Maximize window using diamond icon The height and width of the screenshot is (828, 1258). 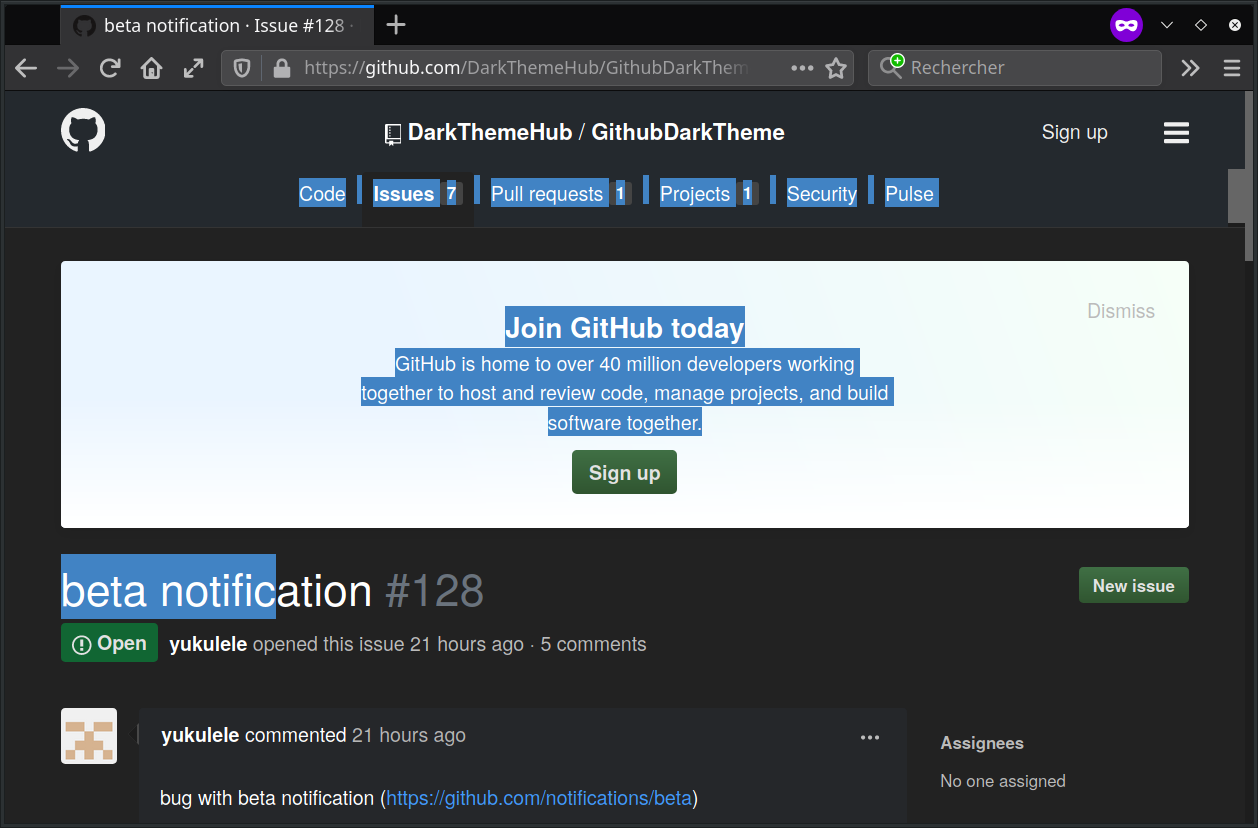click(1201, 25)
